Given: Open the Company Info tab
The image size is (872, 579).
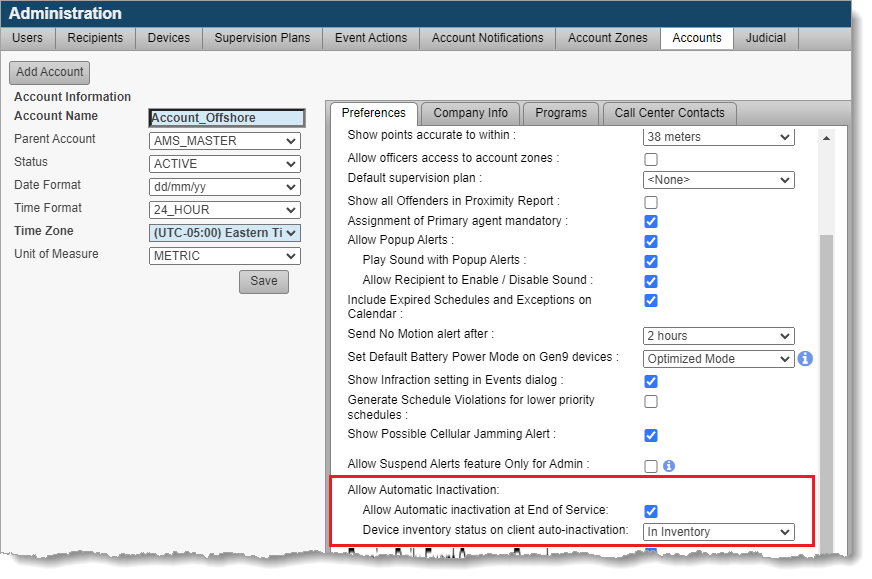Looking at the screenshot, I should pos(470,113).
